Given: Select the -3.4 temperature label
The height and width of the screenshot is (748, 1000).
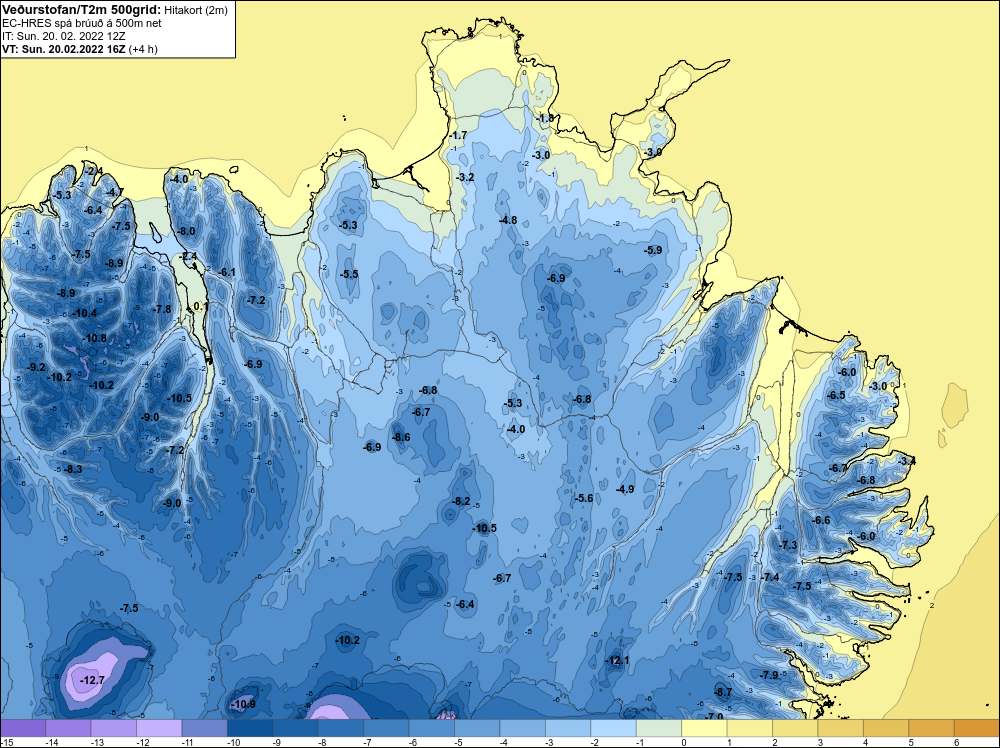Looking at the screenshot, I should tap(906, 460).
